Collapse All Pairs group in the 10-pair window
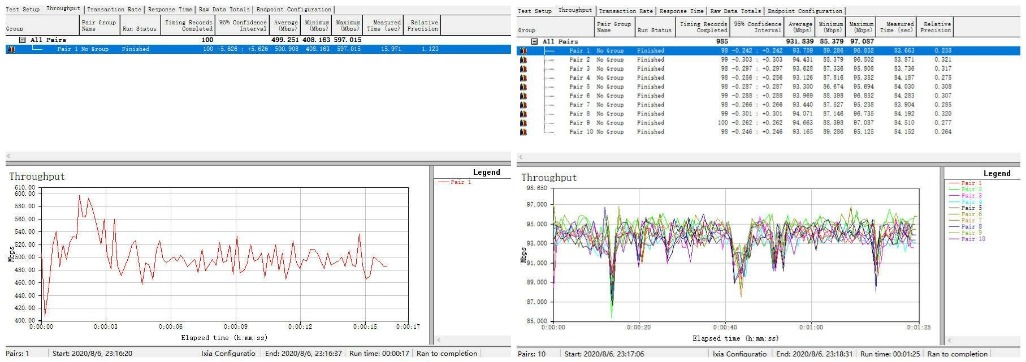The image size is (1026, 362). (535, 41)
